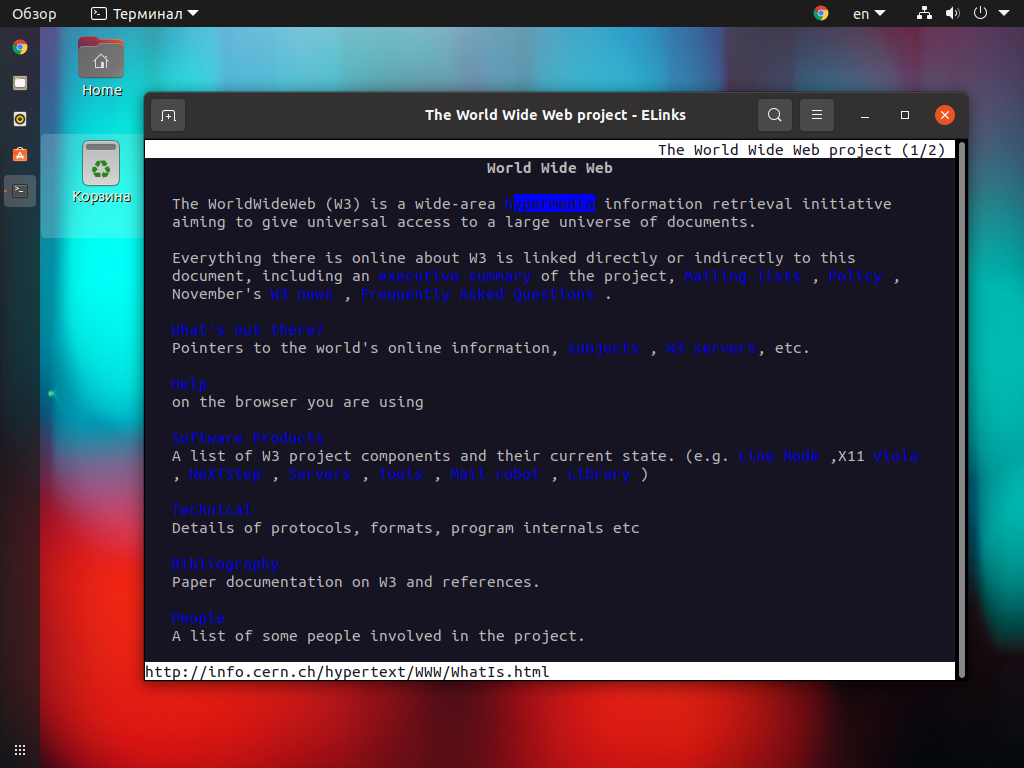
Task: Follow the NeXTStep link
Action: tap(225, 474)
